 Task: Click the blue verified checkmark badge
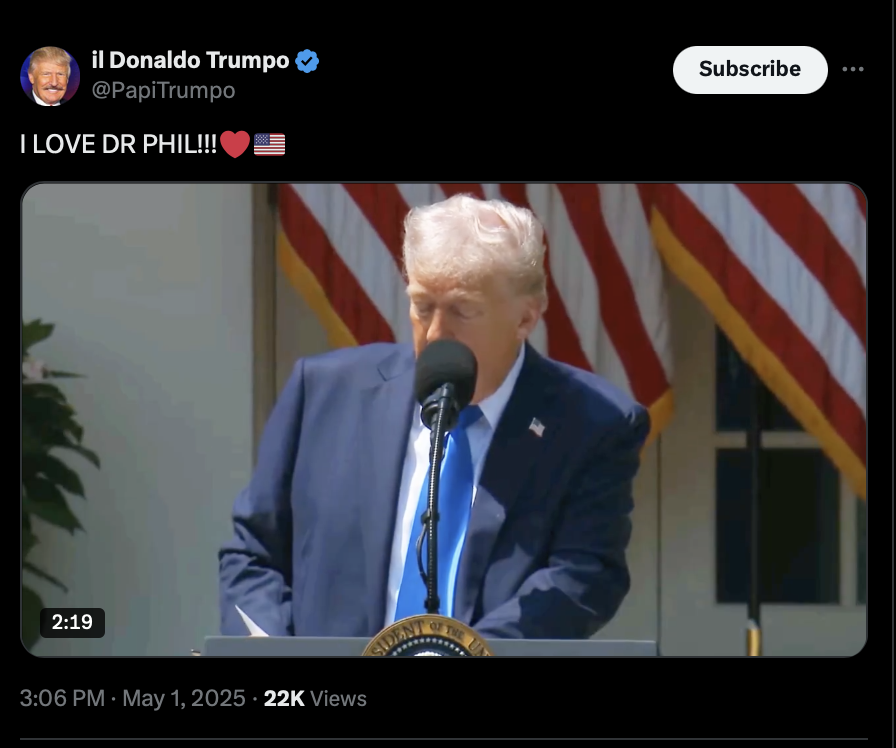pyautogui.click(x=307, y=61)
